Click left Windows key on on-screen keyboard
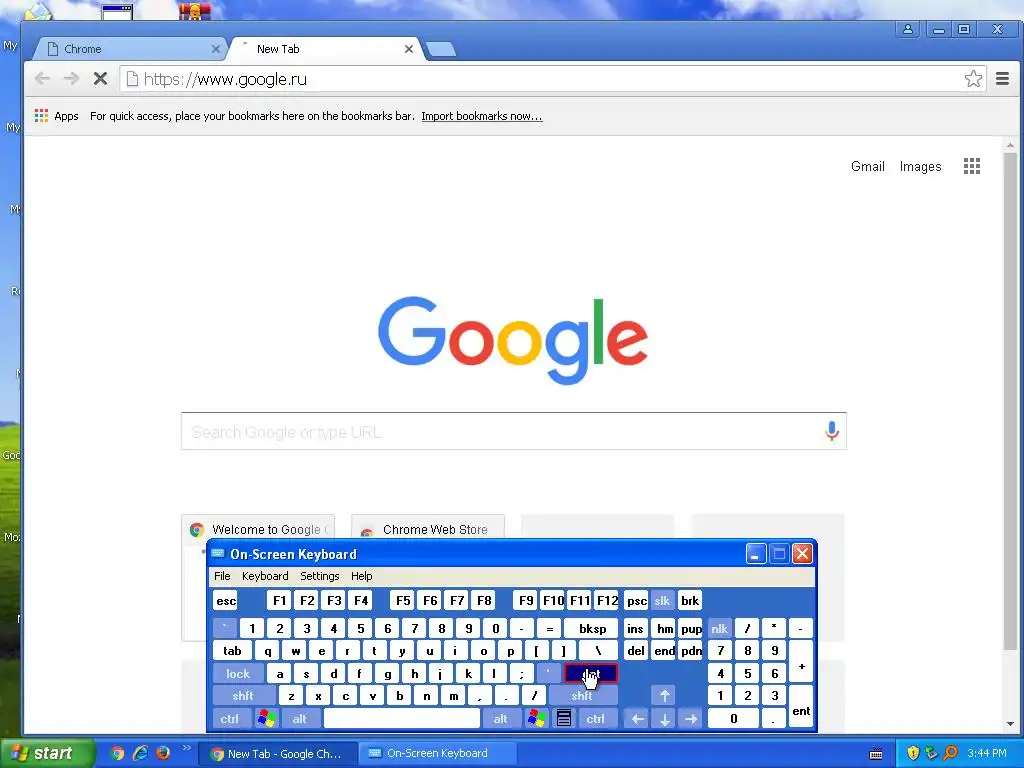Screen dimensions: 1024x768 point(266,718)
